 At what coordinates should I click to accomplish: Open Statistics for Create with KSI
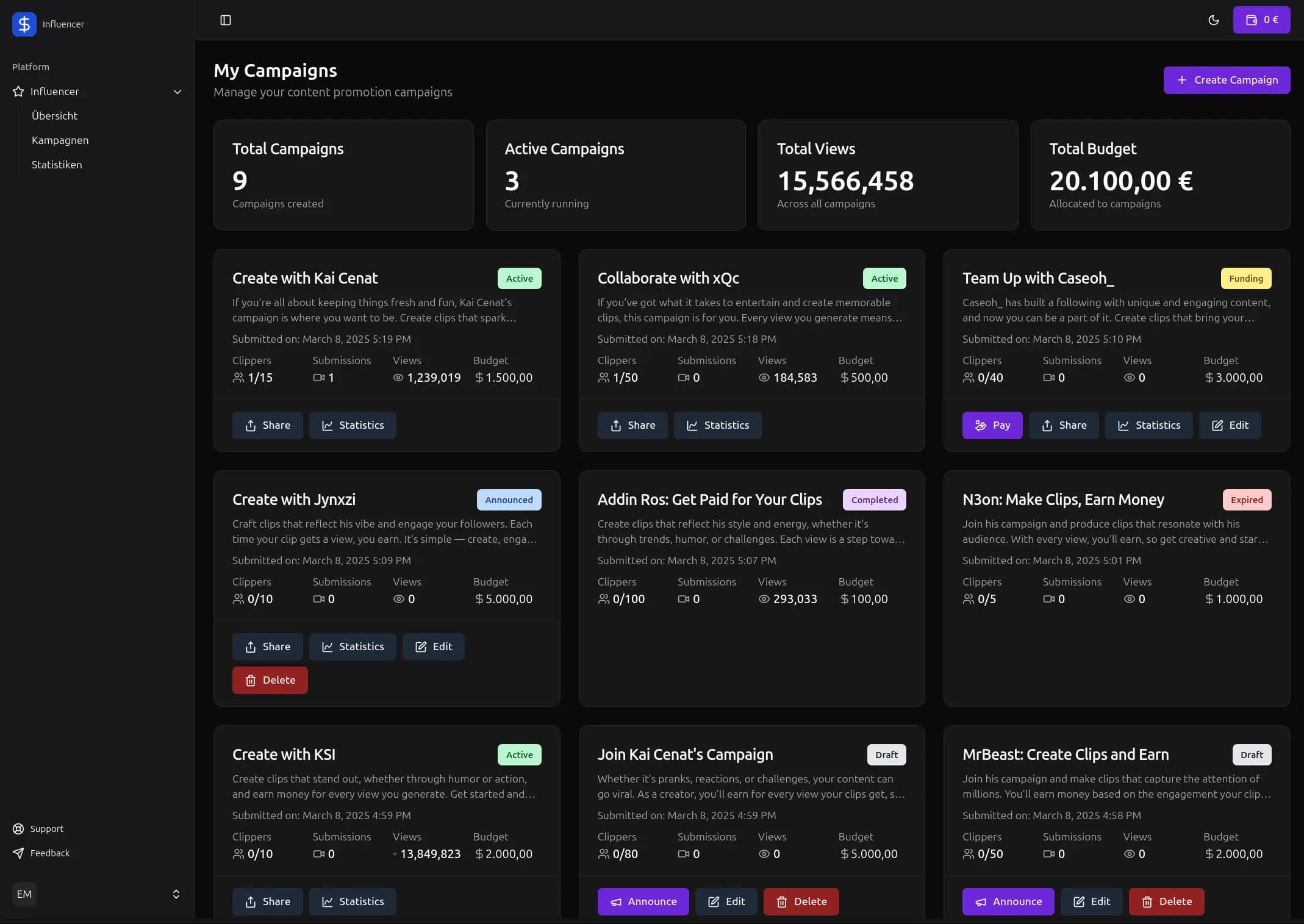click(x=353, y=901)
